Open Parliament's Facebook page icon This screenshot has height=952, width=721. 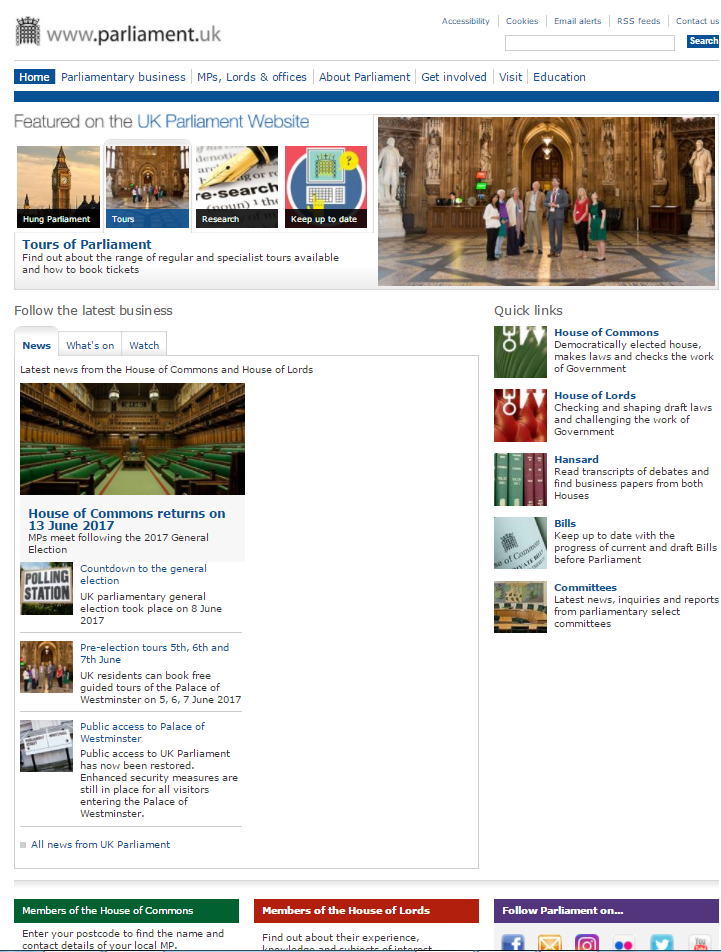(x=513, y=944)
